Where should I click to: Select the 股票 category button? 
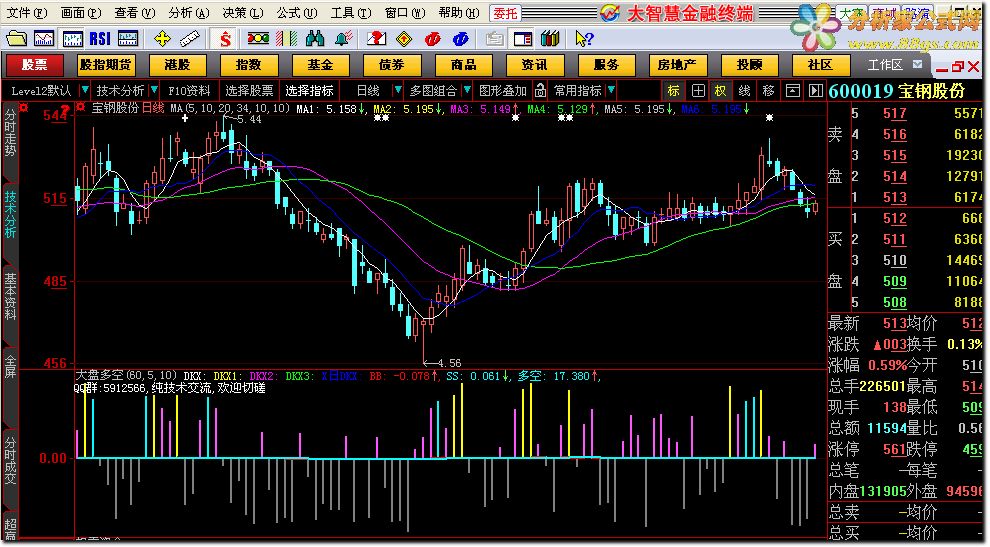(35, 64)
